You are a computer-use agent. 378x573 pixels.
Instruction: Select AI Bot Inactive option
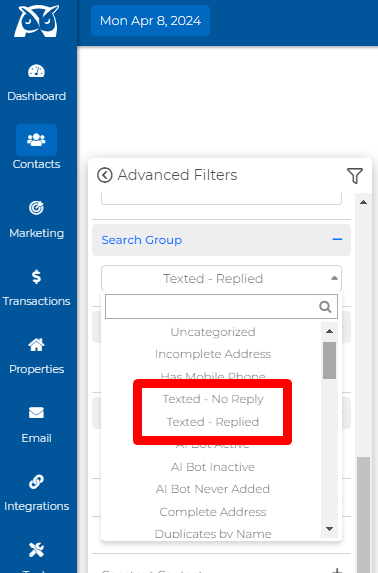(213, 467)
